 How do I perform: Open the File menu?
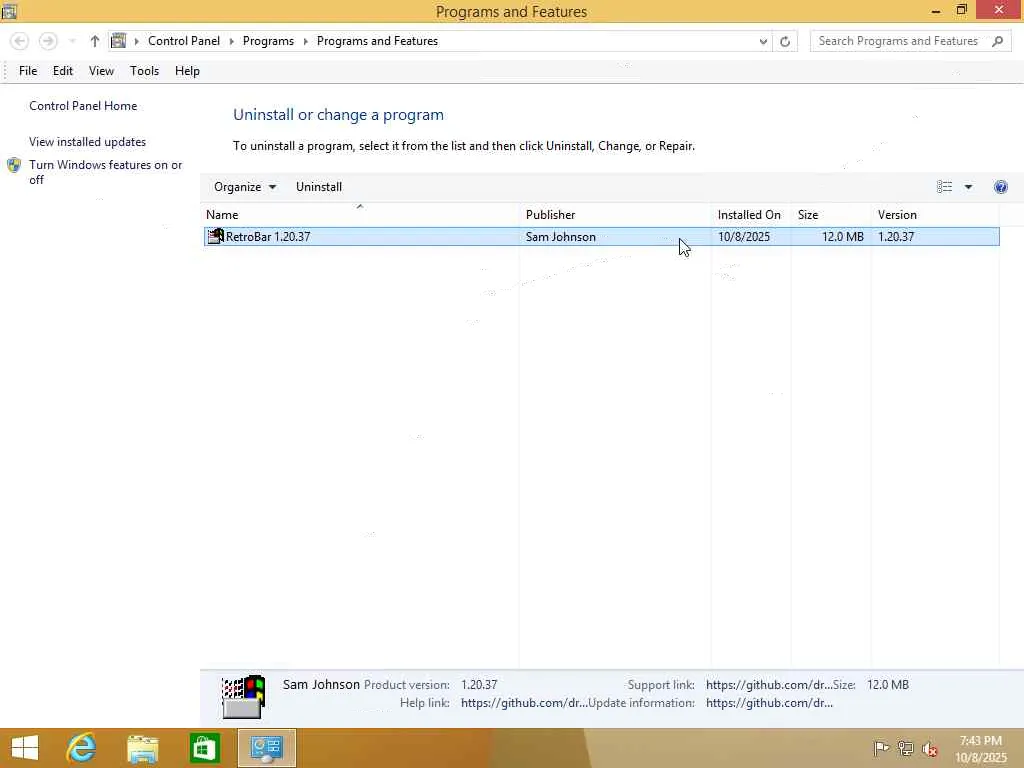28,71
